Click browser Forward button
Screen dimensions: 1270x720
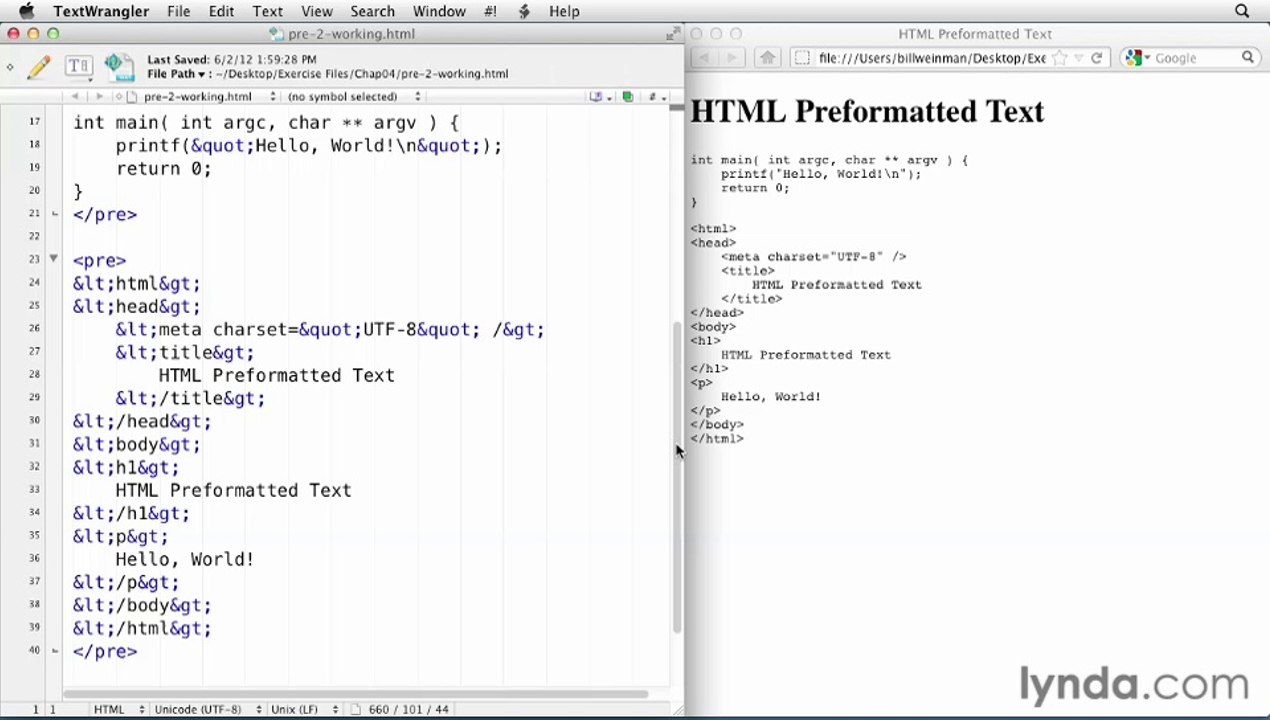[x=731, y=58]
